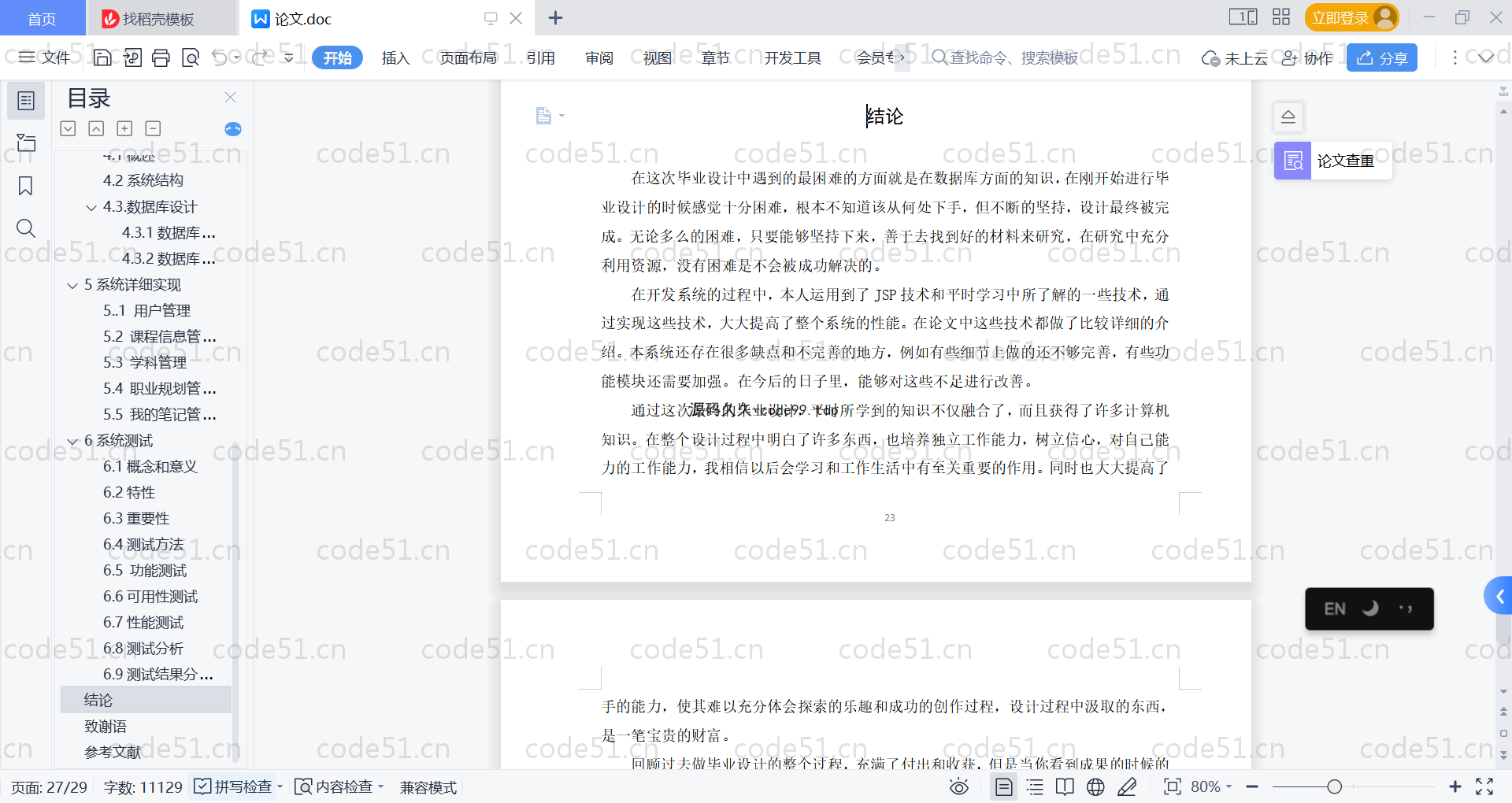1512x803 pixels.
Task: Select the 页面布局 ribbon tab
Action: (468, 57)
